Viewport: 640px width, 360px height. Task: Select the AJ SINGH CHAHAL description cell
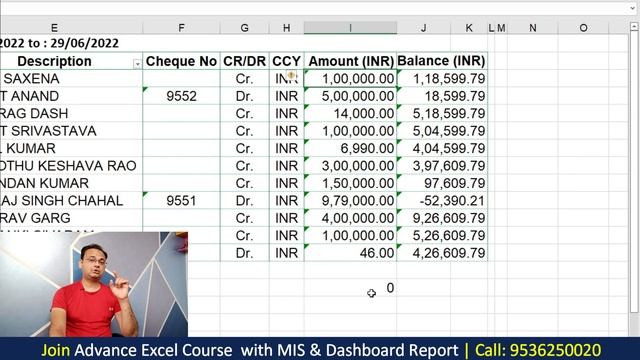click(71, 200)
